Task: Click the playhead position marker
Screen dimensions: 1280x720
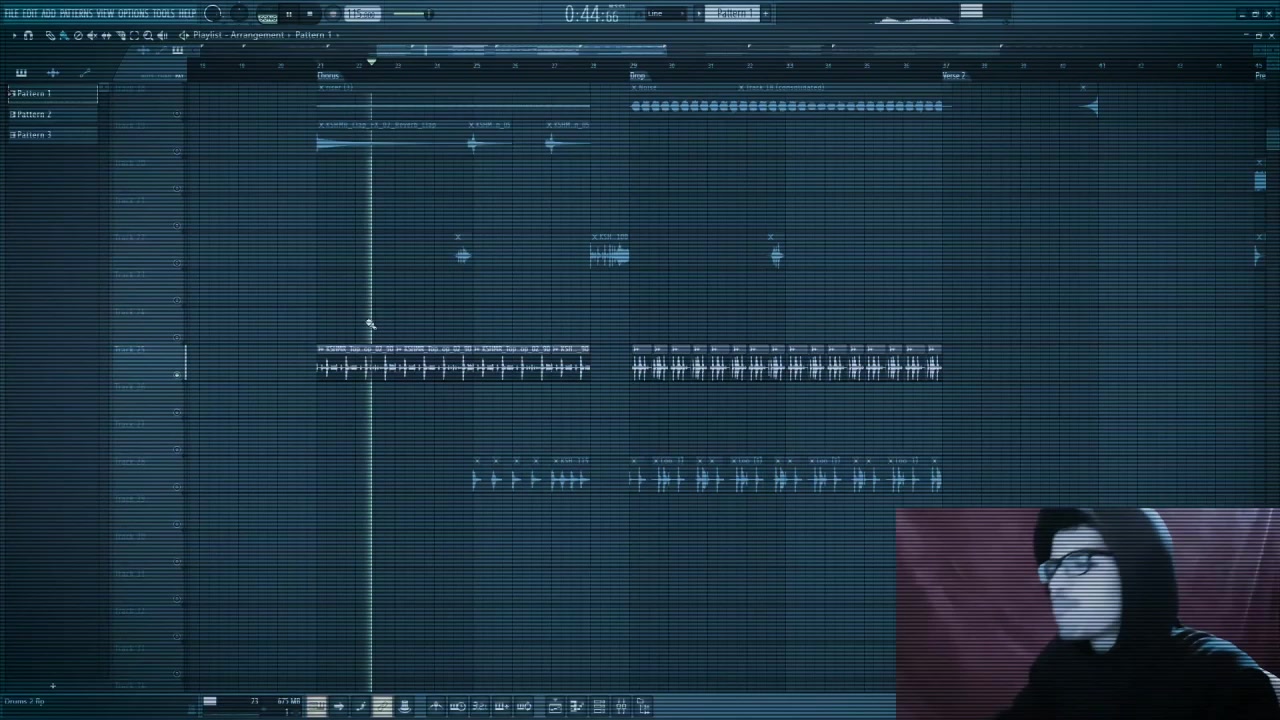Action: coord(371,63)
